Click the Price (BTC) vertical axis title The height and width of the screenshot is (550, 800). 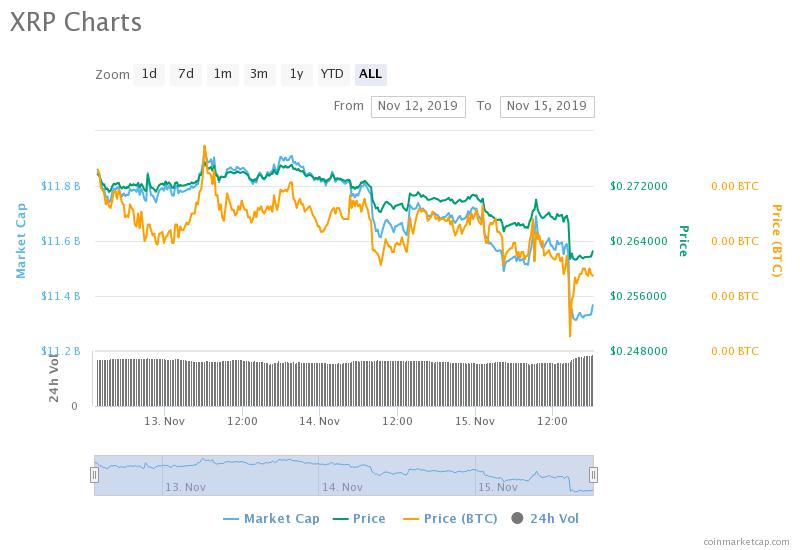(x=777, y=241)
